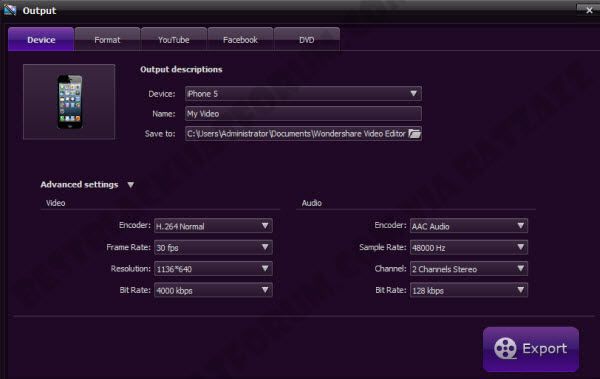600x379 pixels.
Task: Click the Wondershare app icon in title bar
Action: [x=10, y=10]
